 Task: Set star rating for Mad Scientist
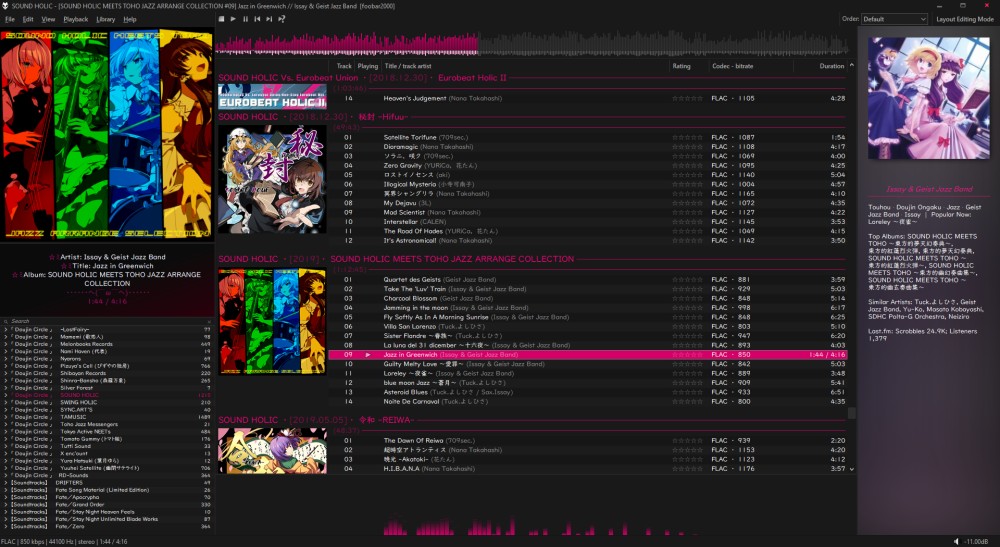(x=688, y=213)
